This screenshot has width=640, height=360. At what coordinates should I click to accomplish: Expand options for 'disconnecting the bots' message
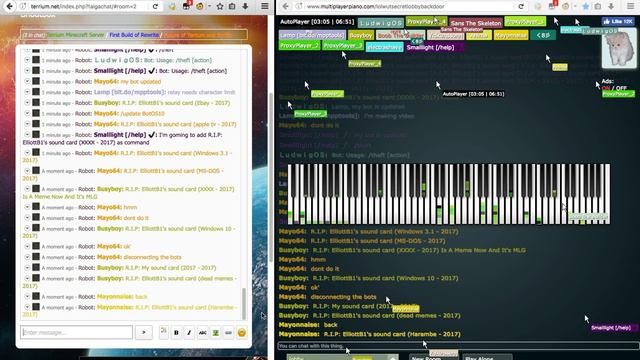[x=27, y=257]
